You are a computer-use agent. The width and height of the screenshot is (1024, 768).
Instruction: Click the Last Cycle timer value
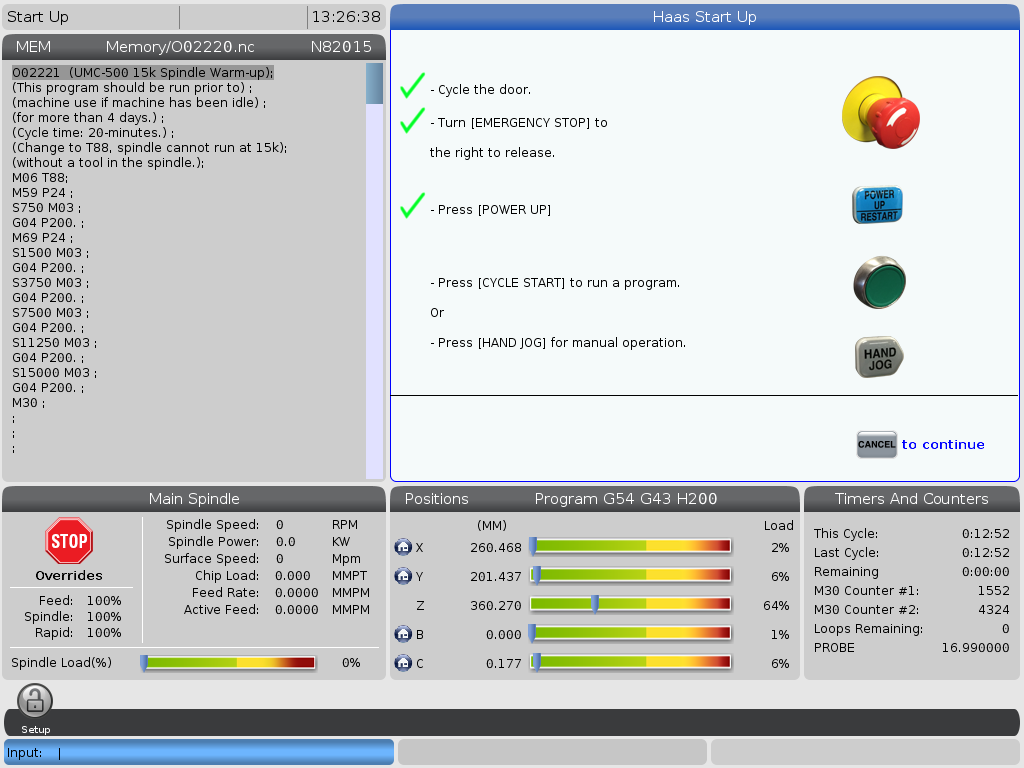[x=985, y=552]
